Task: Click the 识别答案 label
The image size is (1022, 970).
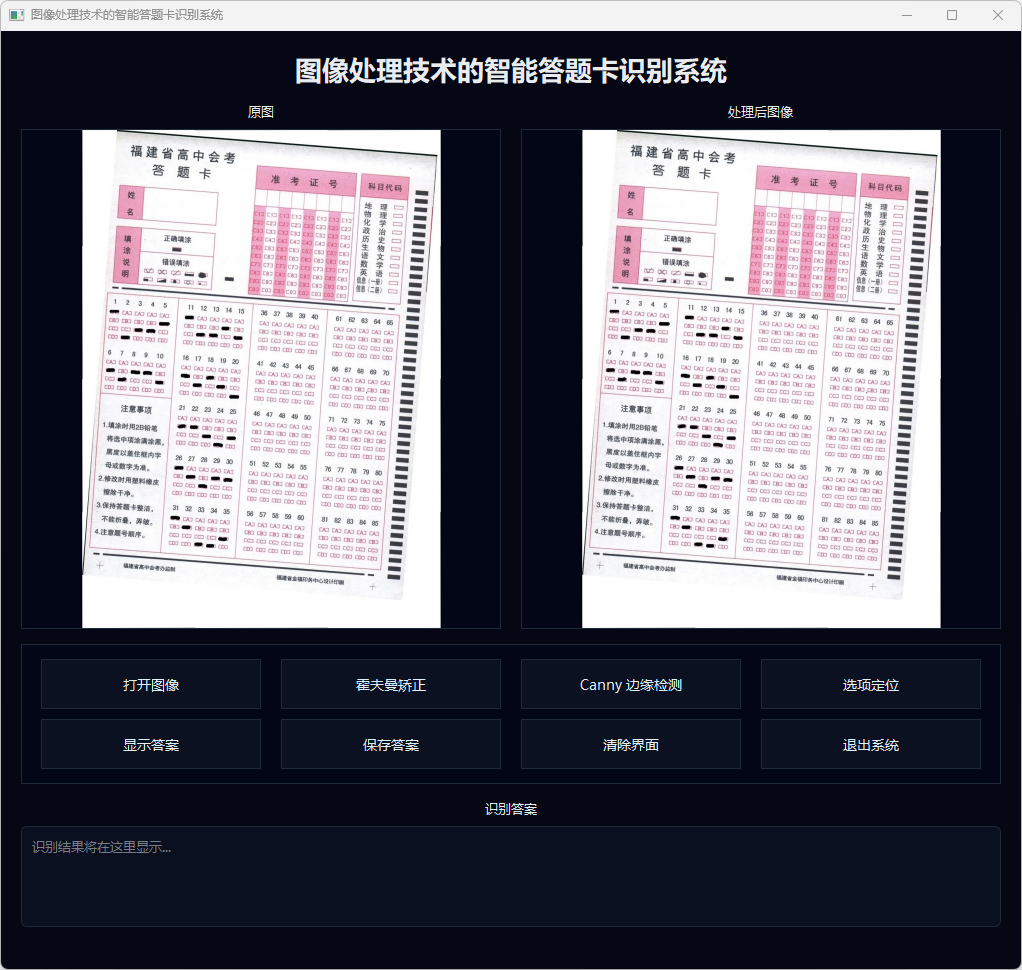Action: pos(510,808)
